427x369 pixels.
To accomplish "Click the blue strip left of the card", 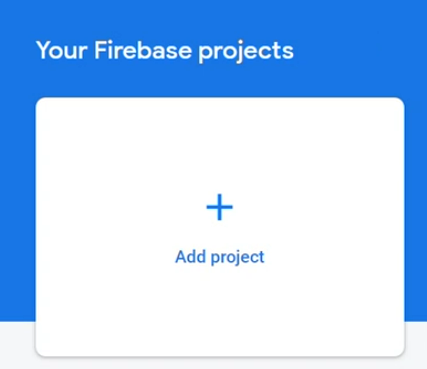I will (18, 207).
